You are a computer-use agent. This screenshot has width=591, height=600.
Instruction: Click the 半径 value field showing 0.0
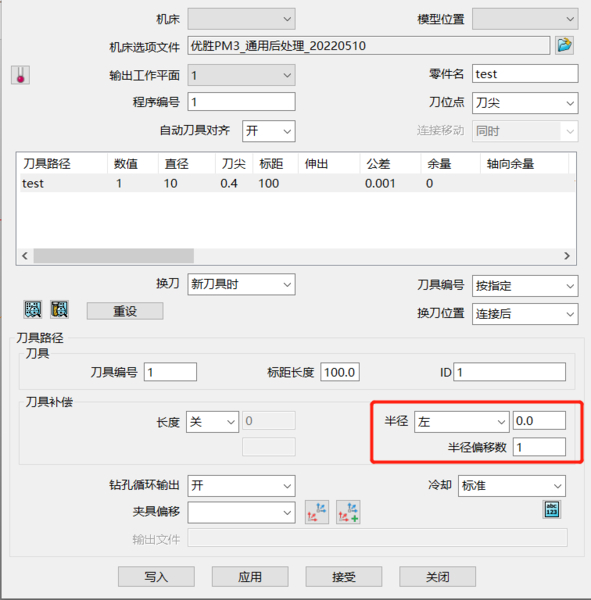[x=539, y=421]
